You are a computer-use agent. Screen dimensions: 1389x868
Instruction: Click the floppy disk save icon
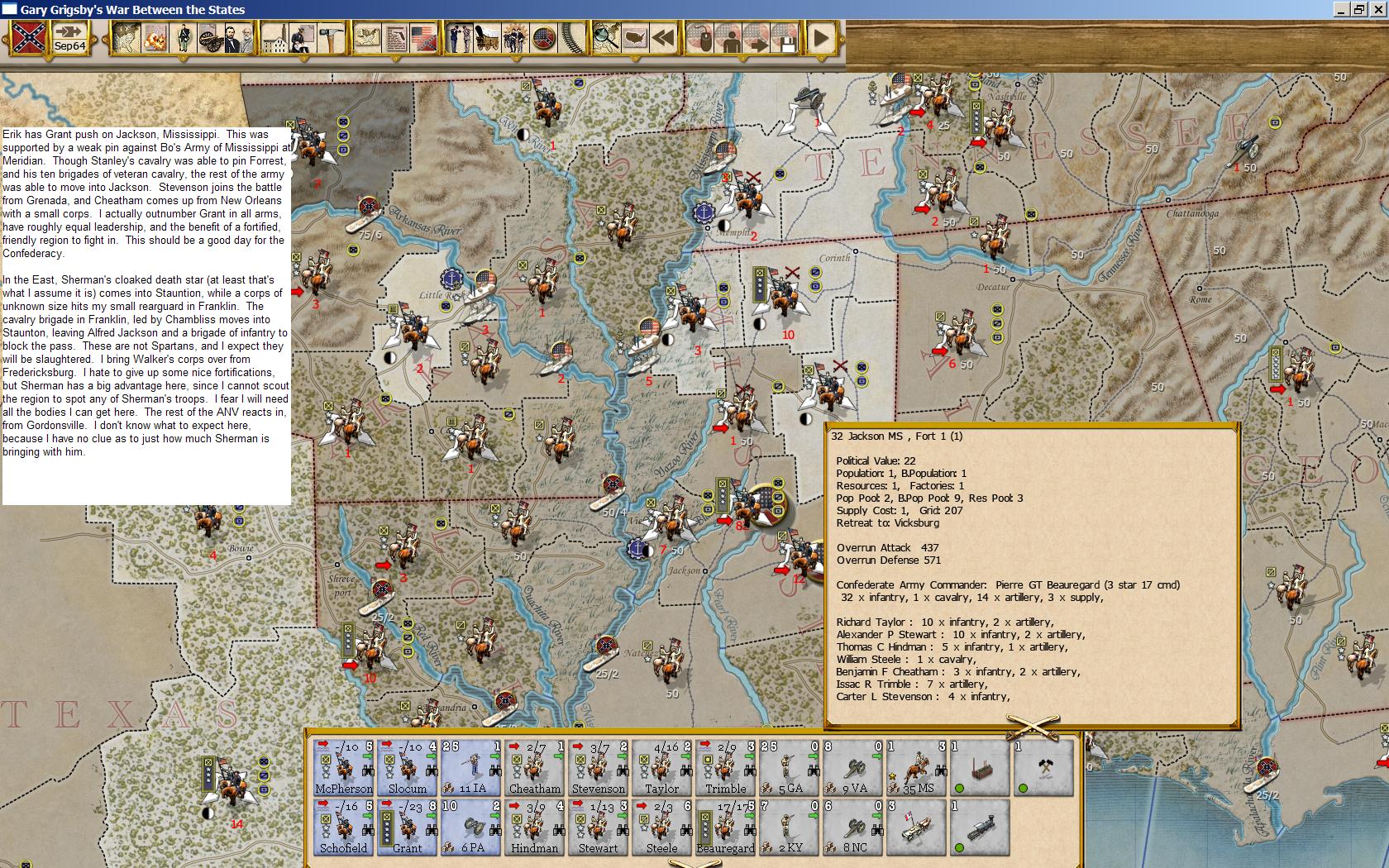coord(785,38)
